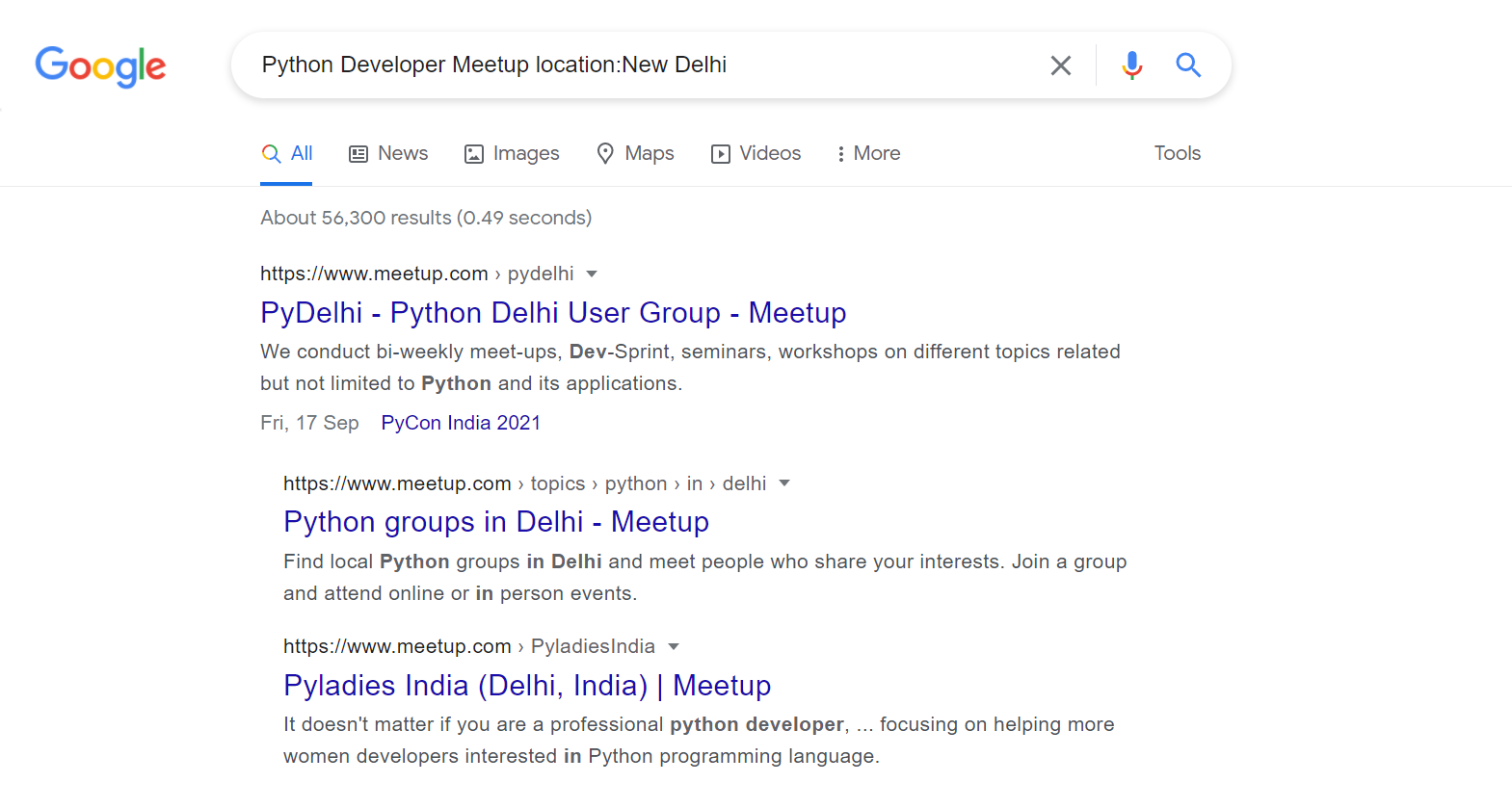Viewport: 1512px width, 809px height.
Task: Open the PyCon India 2021 link
Action: click(x=461, y=423)
